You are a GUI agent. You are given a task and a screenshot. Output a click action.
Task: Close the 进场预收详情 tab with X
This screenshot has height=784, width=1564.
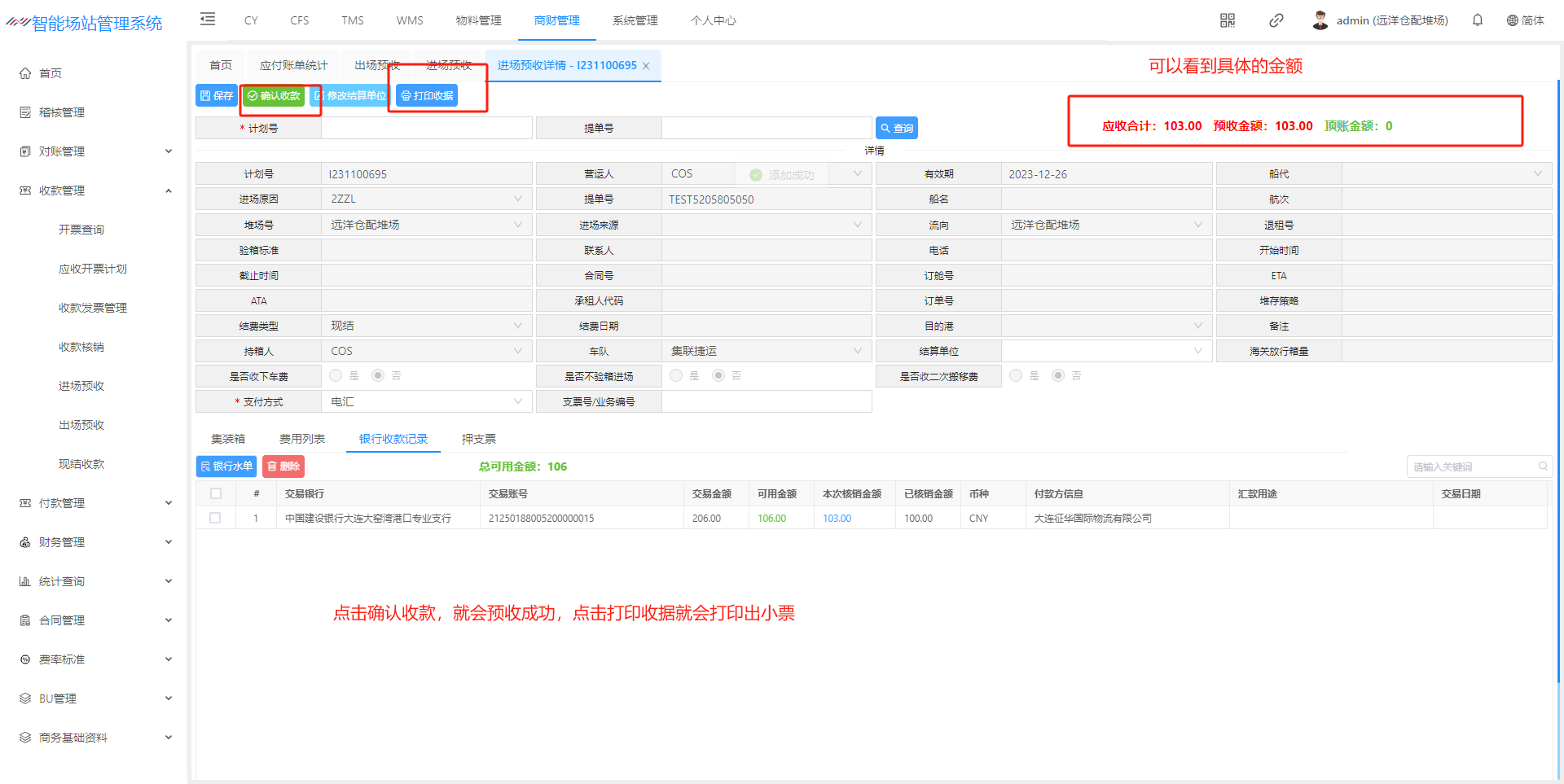pyautogui.click(x=646, y=66)
